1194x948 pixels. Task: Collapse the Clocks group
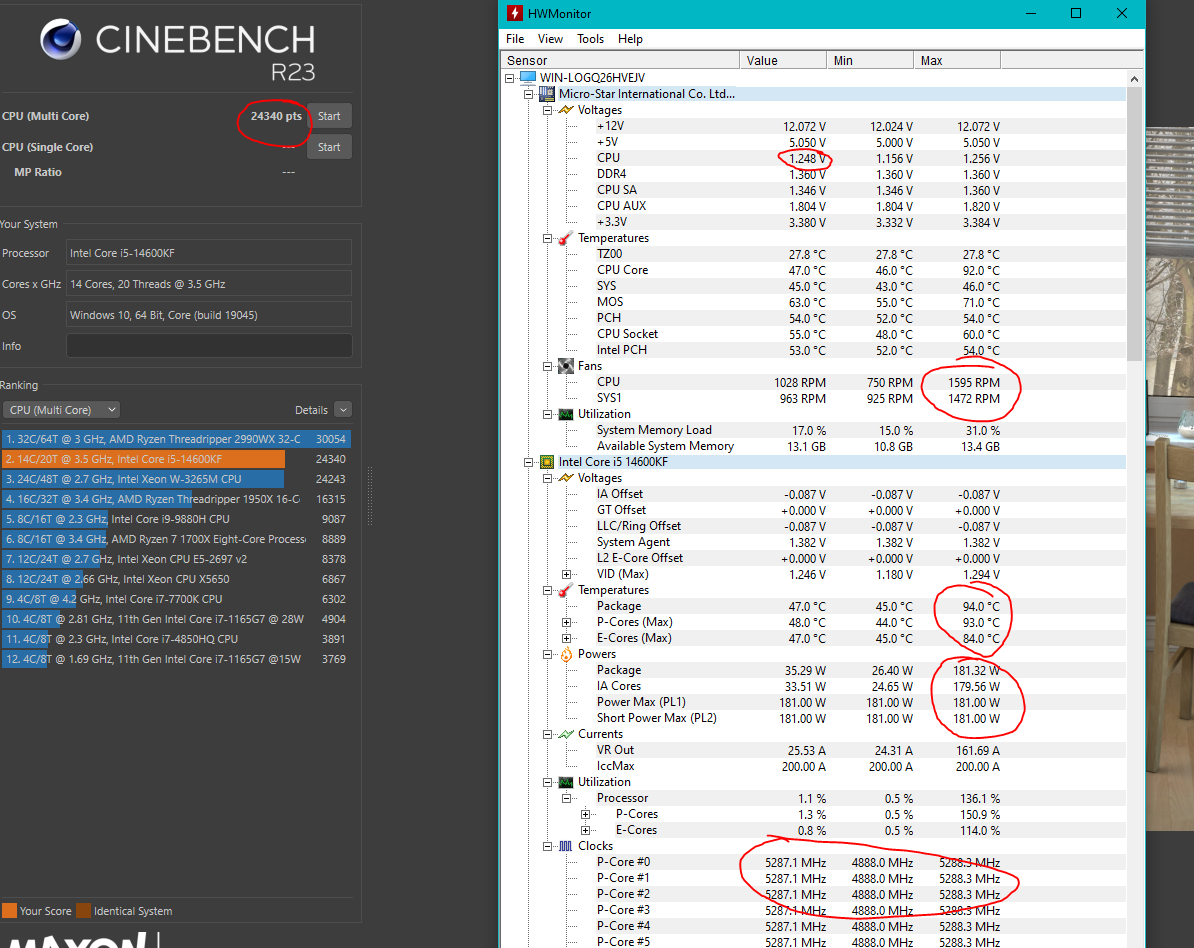[548, 846]
